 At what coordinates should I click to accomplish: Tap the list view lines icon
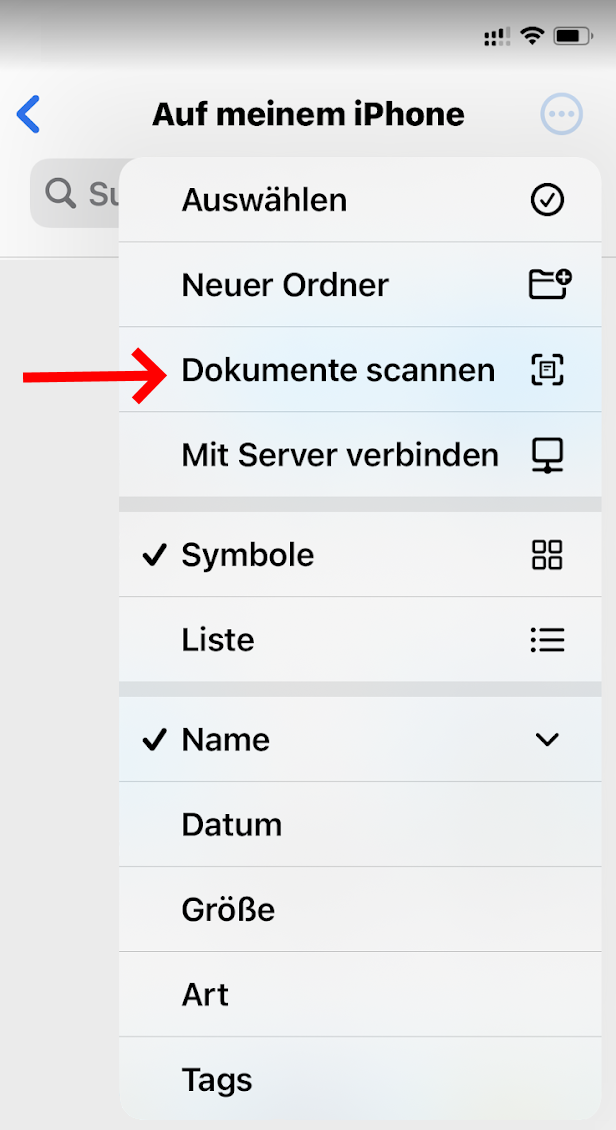click(547, 640)
